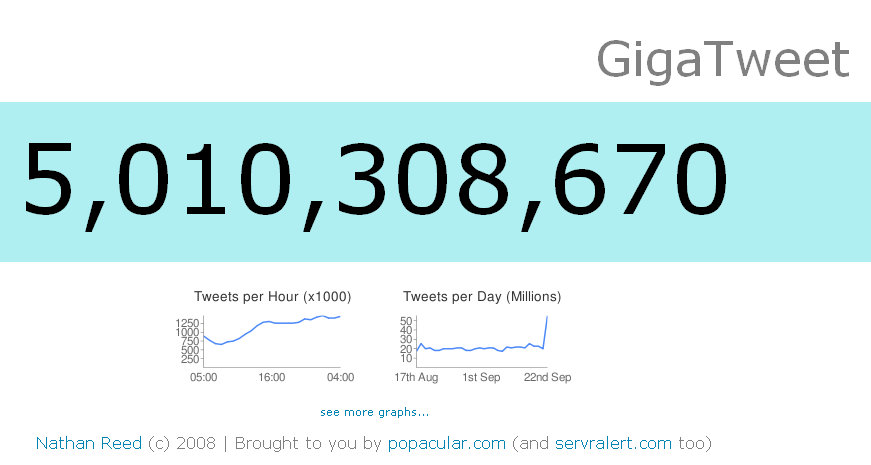Click the '(c) 2008' footer text
This screenshot has height=465, width=871.
182,443
